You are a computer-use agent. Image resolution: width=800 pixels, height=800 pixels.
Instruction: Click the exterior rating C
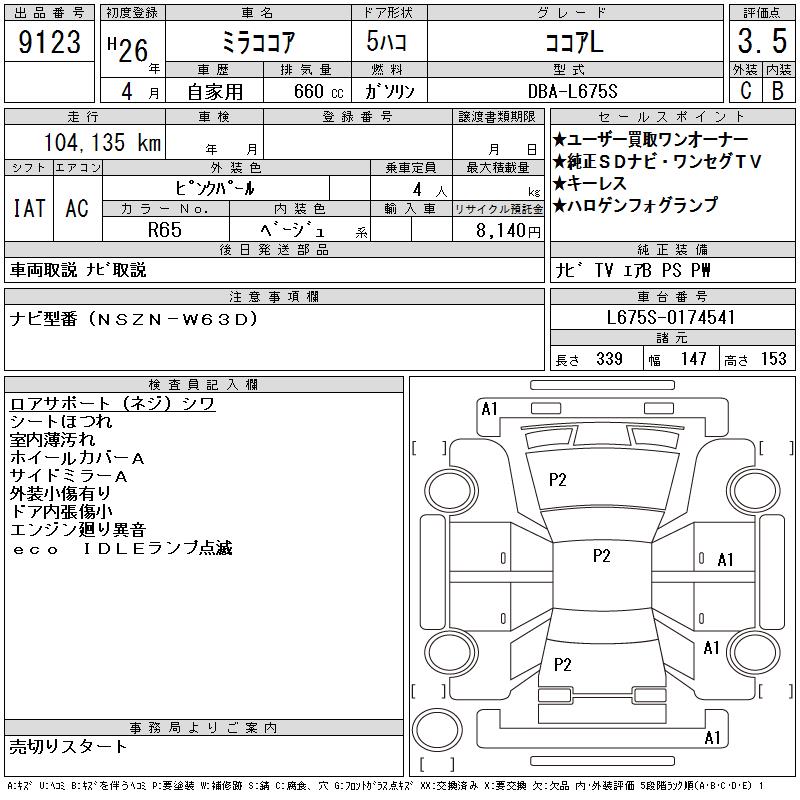click(x=745, y=91)
